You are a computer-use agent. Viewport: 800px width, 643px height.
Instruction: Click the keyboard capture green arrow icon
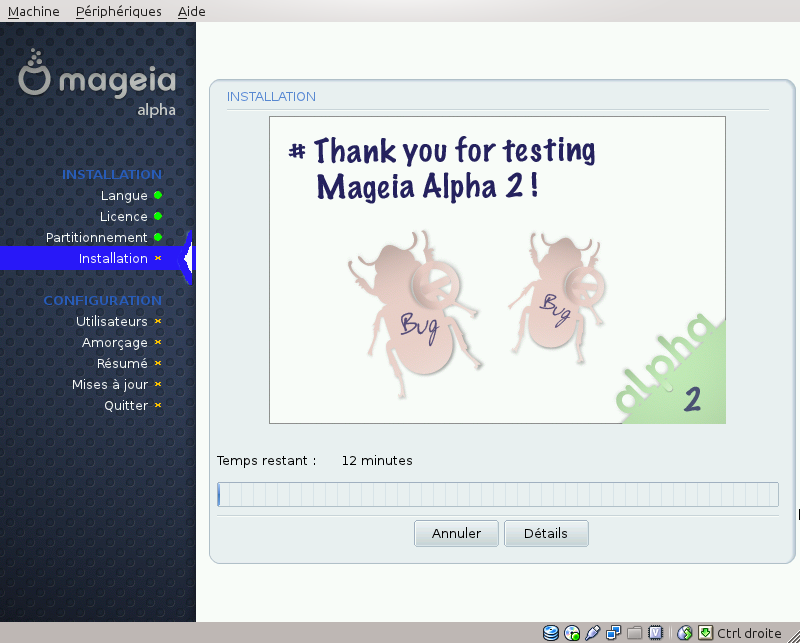(705, 633)
